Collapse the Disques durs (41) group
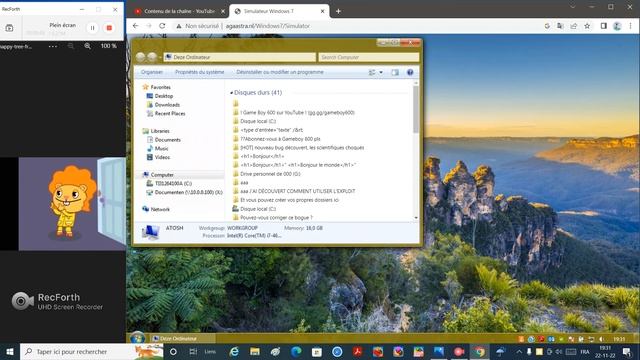The image size is (640, 360). [x=231, y=93]
